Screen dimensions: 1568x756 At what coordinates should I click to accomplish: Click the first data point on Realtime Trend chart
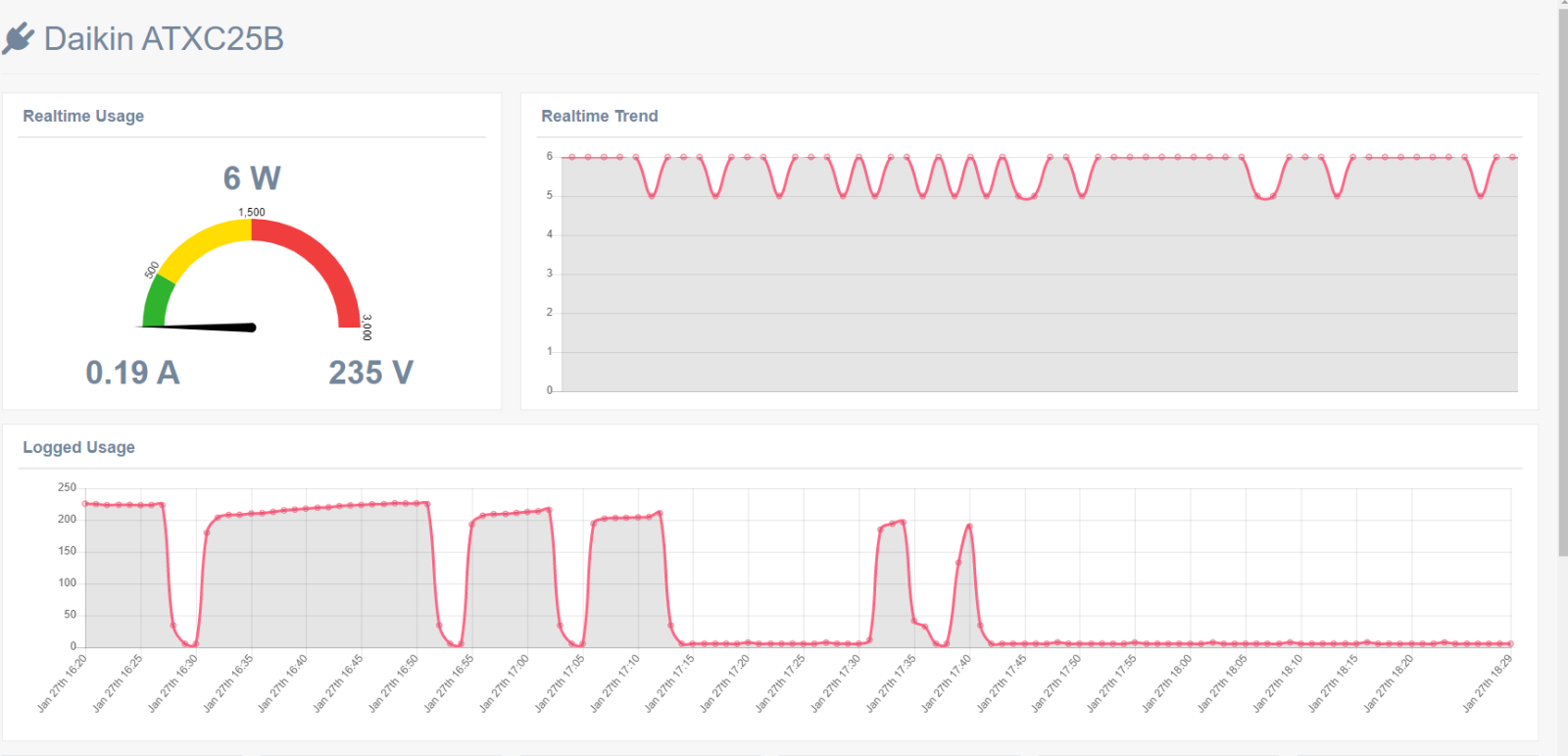pos(572,157)
